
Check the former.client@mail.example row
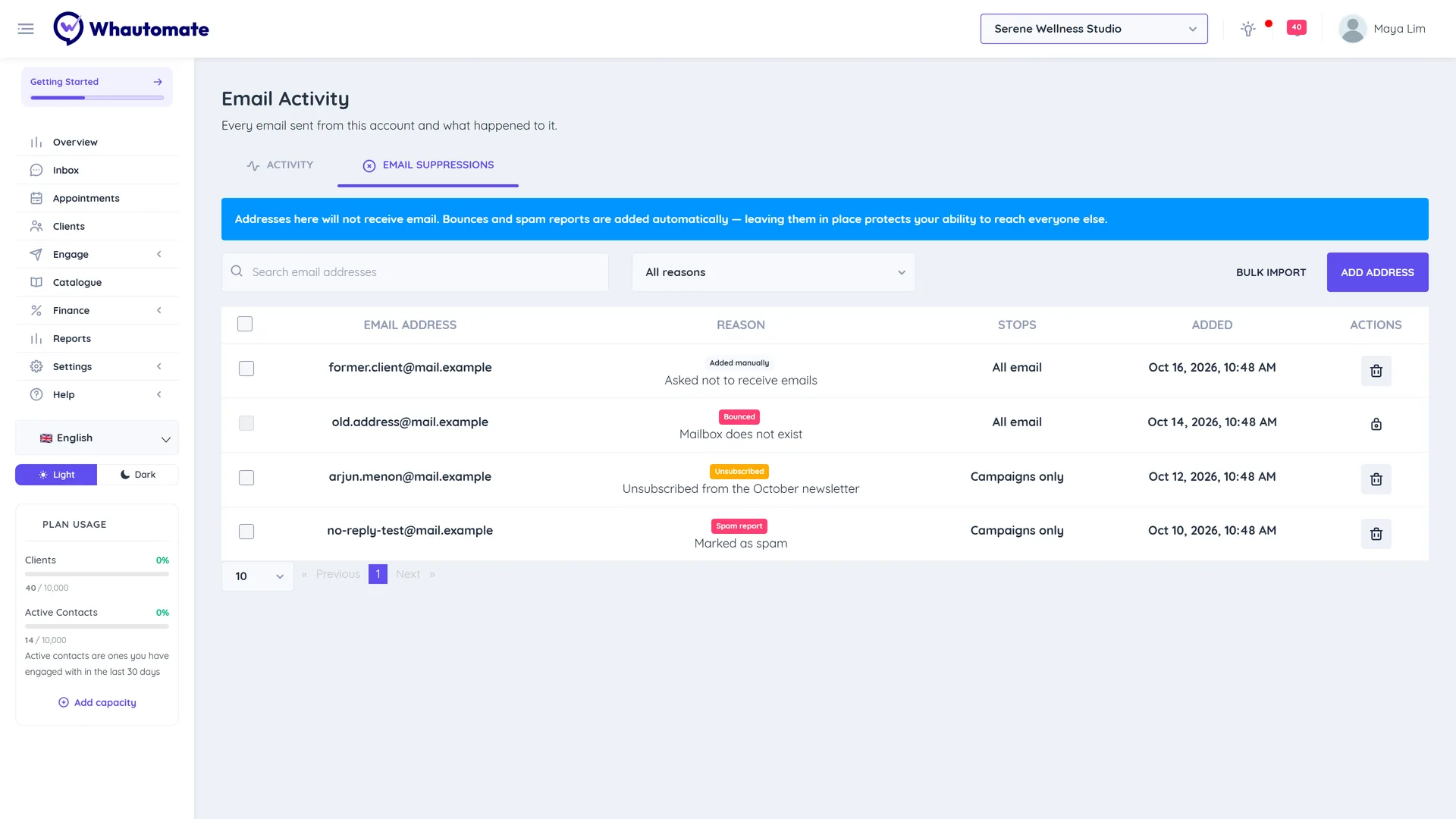pyautogui.click(x=246, y=369)
